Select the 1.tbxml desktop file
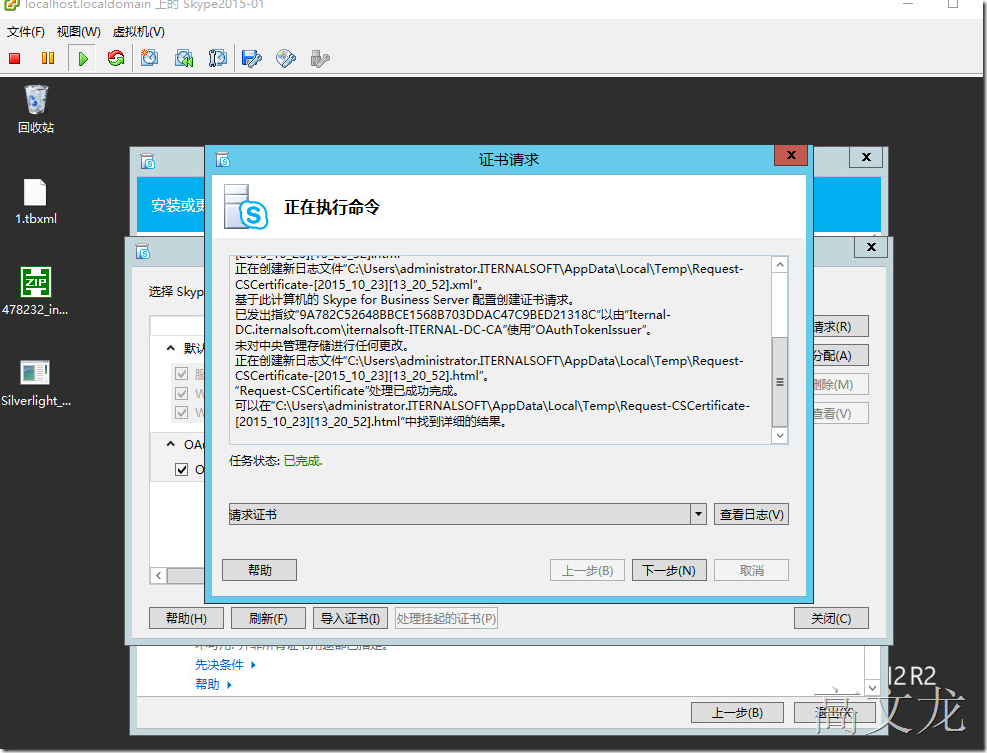 coord(36,201)
